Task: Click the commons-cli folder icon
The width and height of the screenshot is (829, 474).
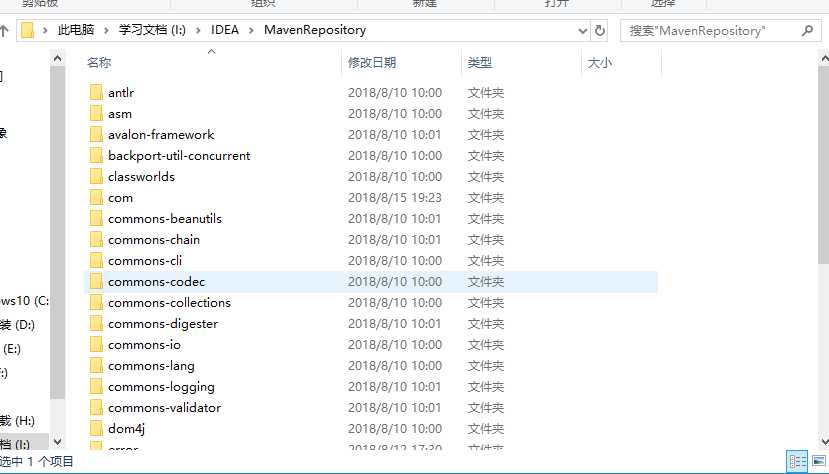Action: [x=96, y=261]
